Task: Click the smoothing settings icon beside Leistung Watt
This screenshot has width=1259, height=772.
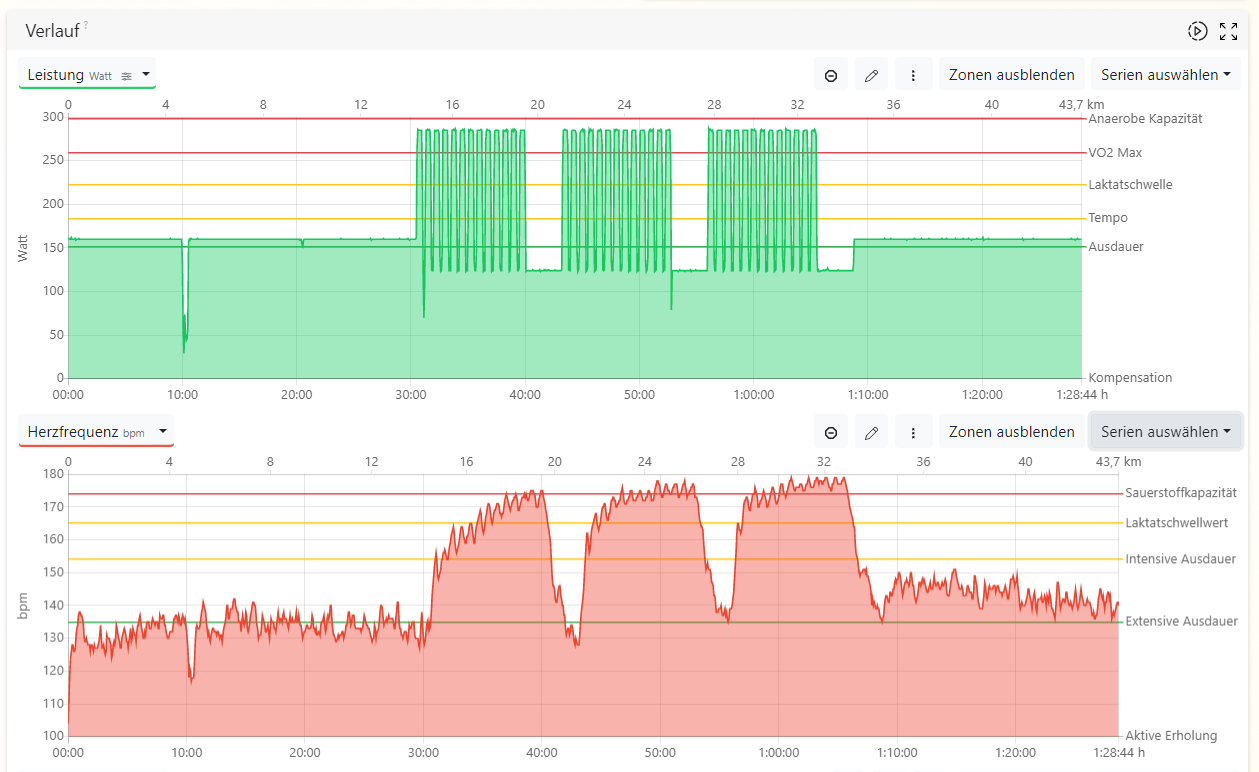Action: pyautogui.click(x=126, y=75)
